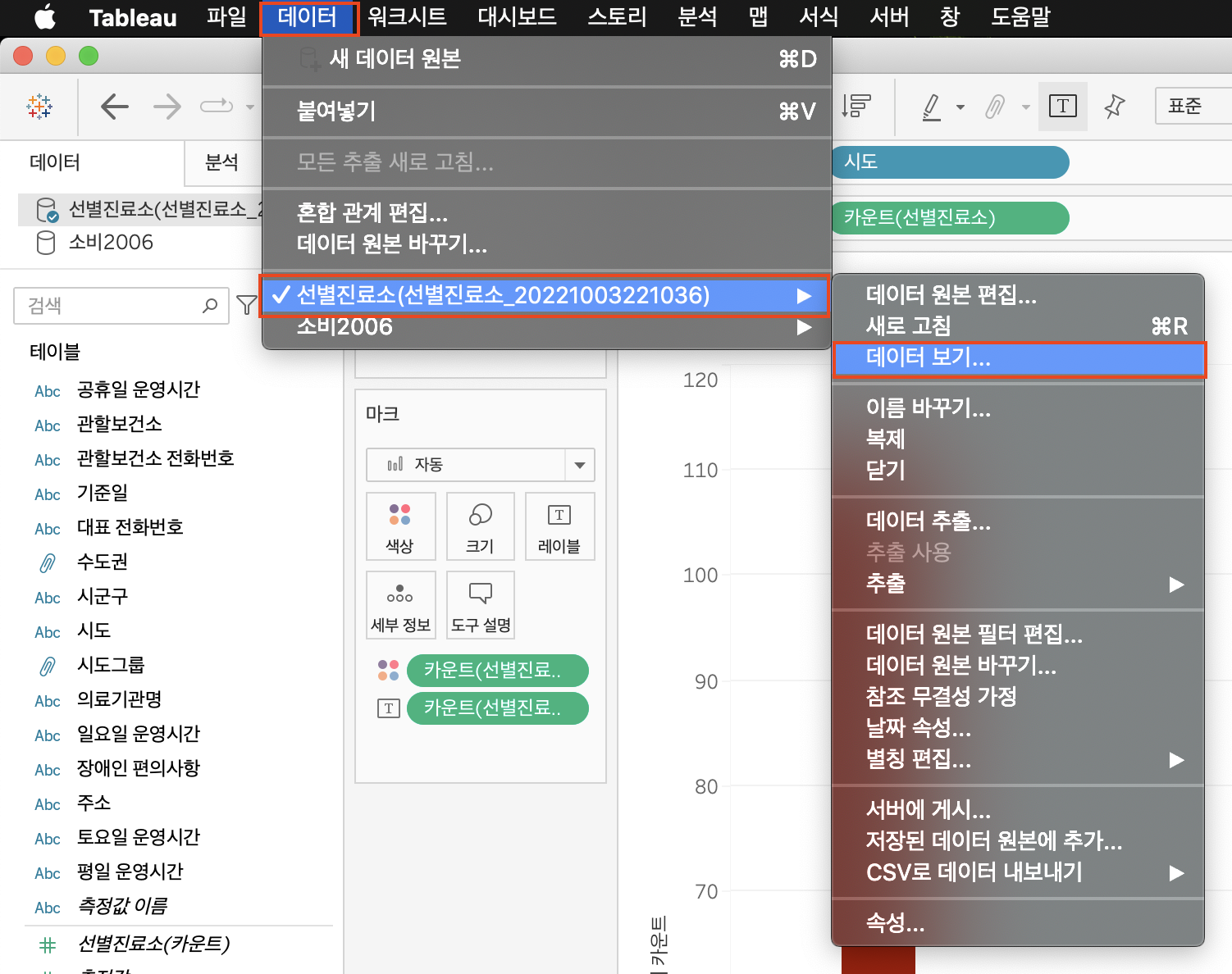Viewport: 1232px width, 974px height.
Task: Open the 대시보드 menu
Action: pos(517,17)
